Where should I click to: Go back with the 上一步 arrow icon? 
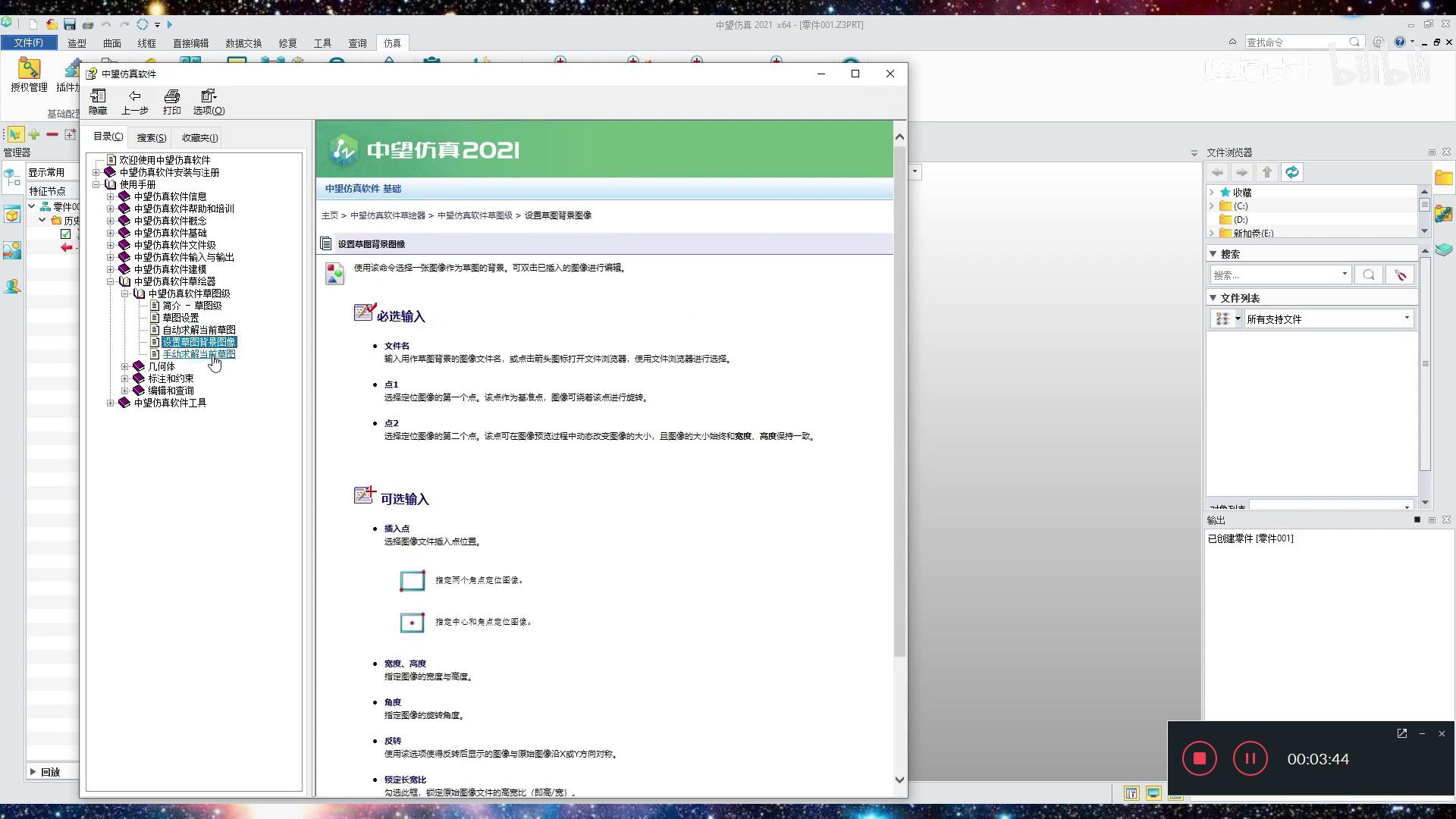[134, 96]
